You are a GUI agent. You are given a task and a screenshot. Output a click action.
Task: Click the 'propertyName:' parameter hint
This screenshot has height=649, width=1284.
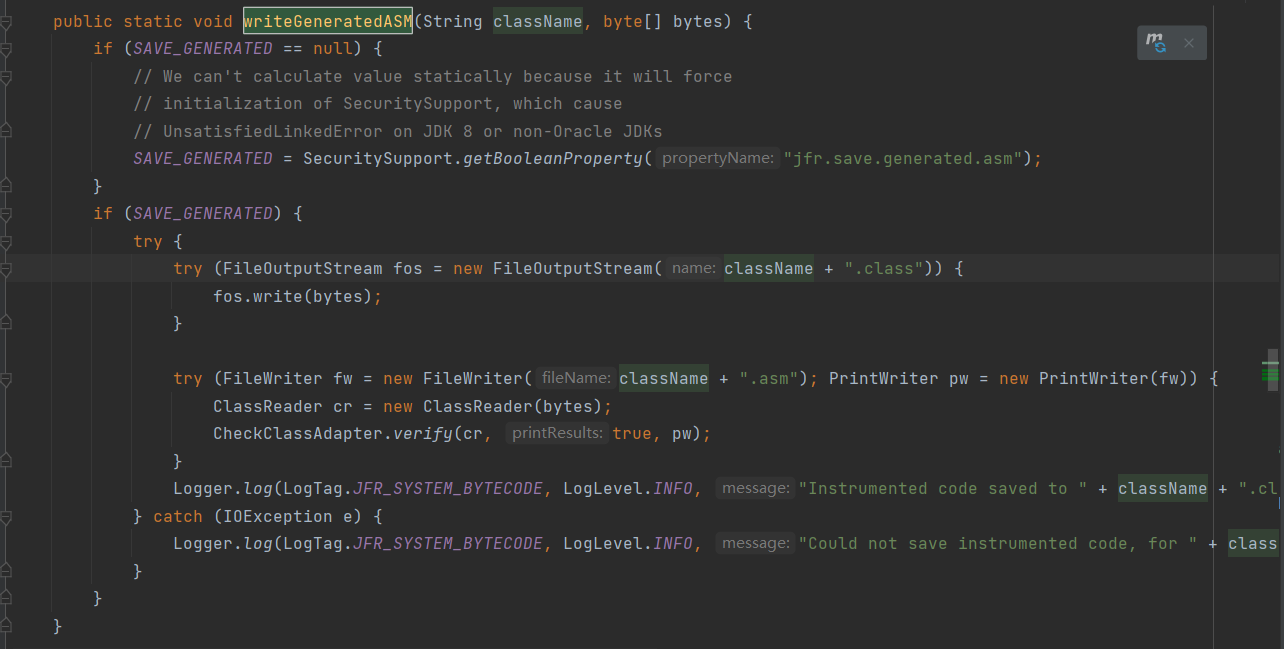click(717, 158)
